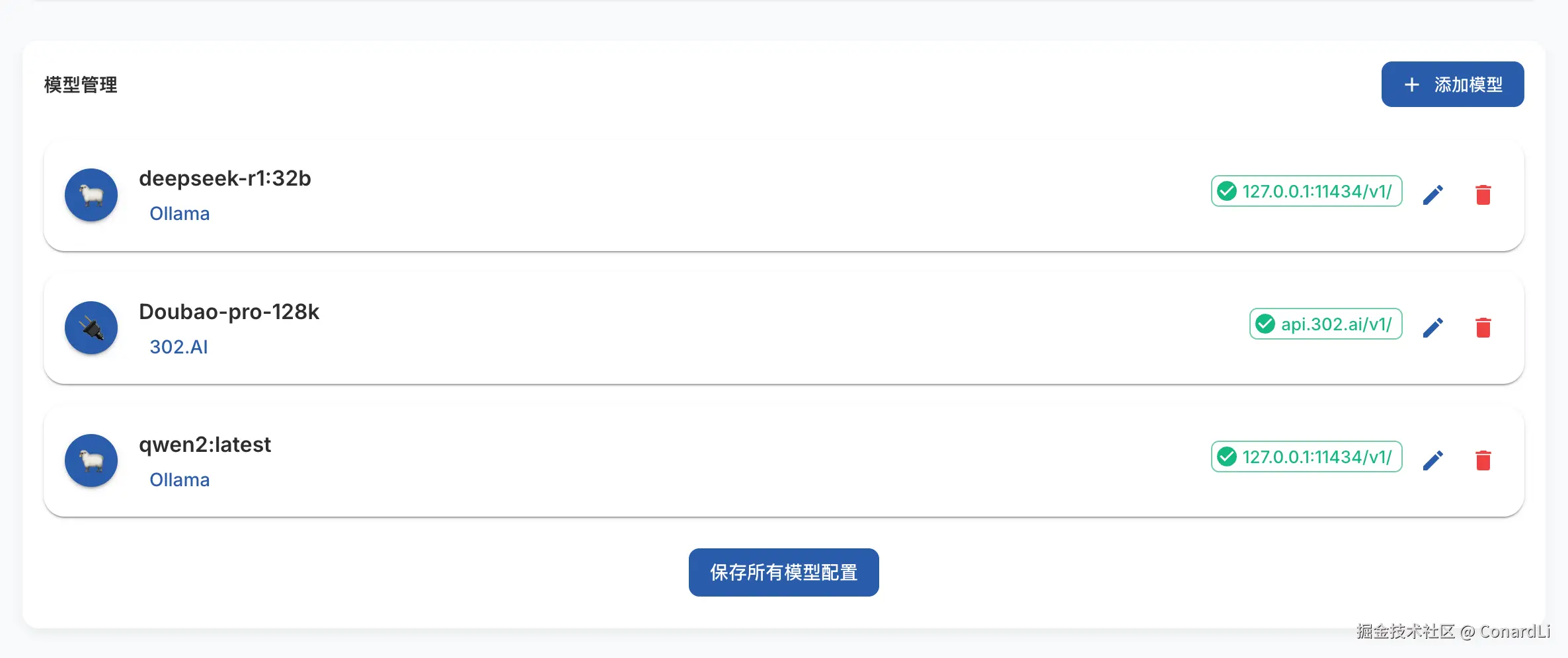The height and width of the screenshot is (658, 1568).
Task: Save all configs with 保存所有模型配置
Action: [783, 572]
